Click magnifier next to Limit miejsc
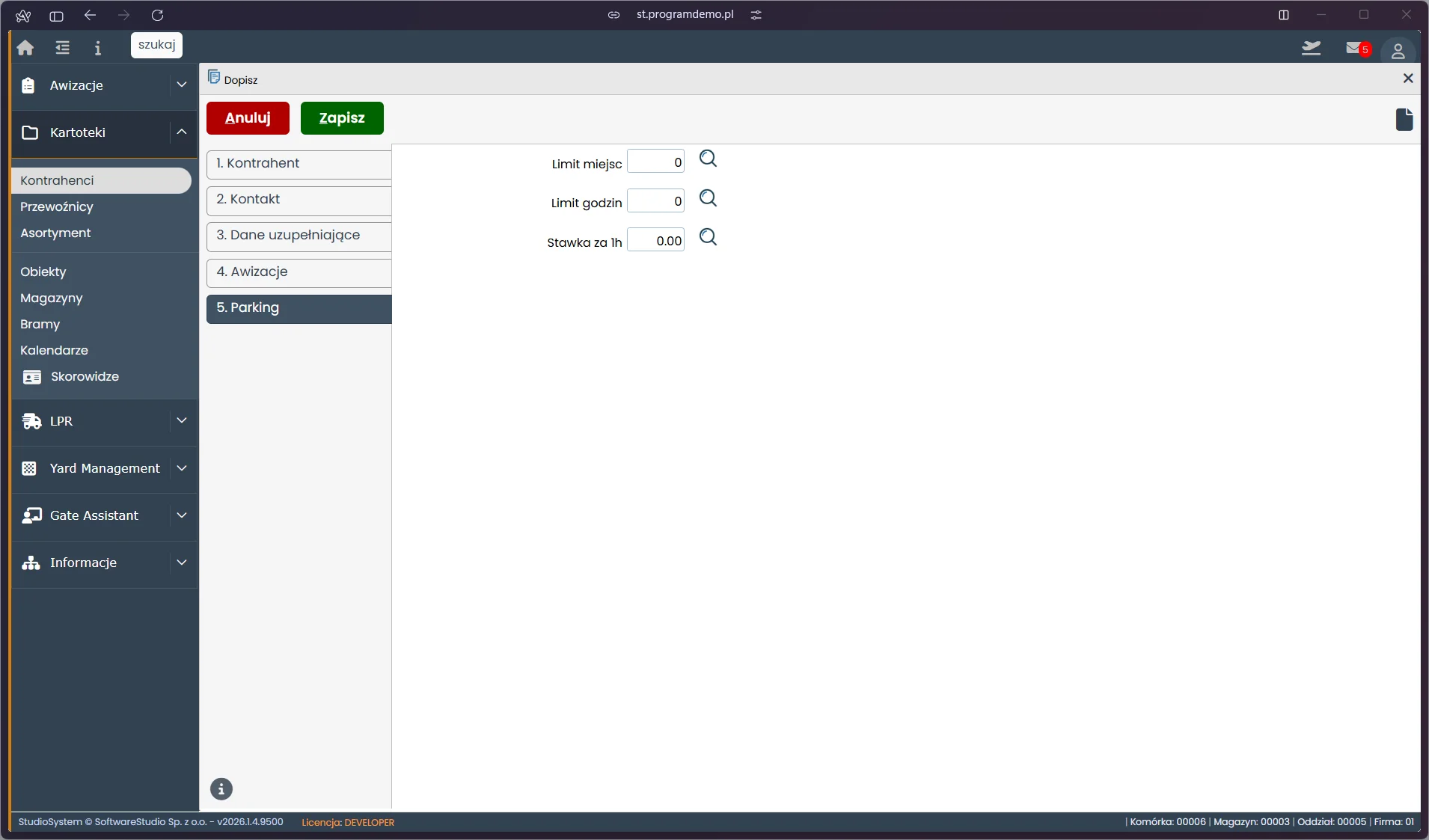 [708, 159]
